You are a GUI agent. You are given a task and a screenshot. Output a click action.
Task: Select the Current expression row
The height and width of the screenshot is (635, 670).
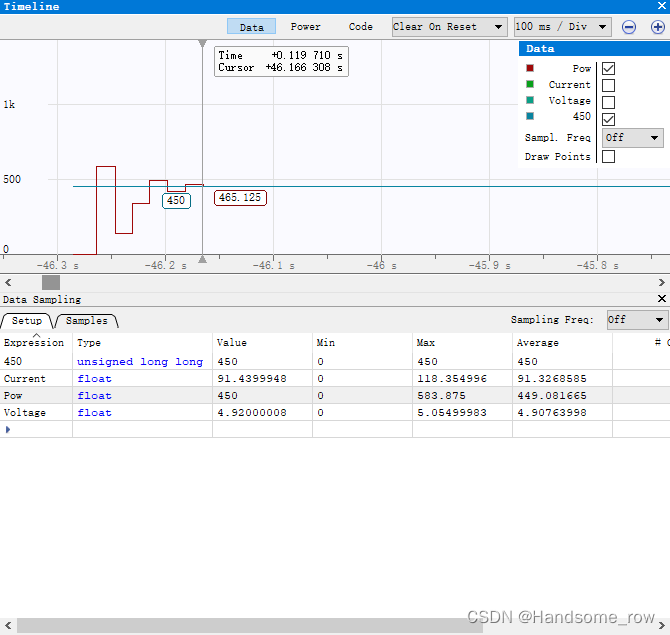pyautogui.click(x=335, y=378)
